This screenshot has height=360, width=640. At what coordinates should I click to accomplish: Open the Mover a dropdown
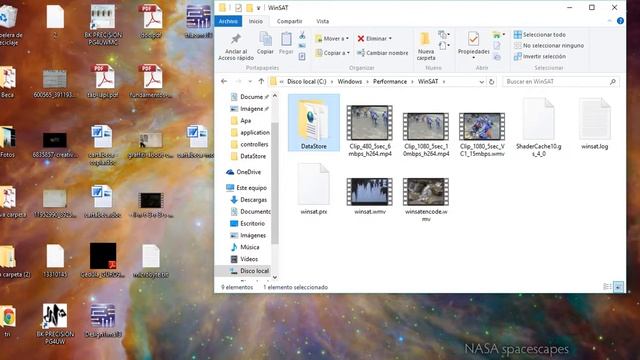(332, 38)
